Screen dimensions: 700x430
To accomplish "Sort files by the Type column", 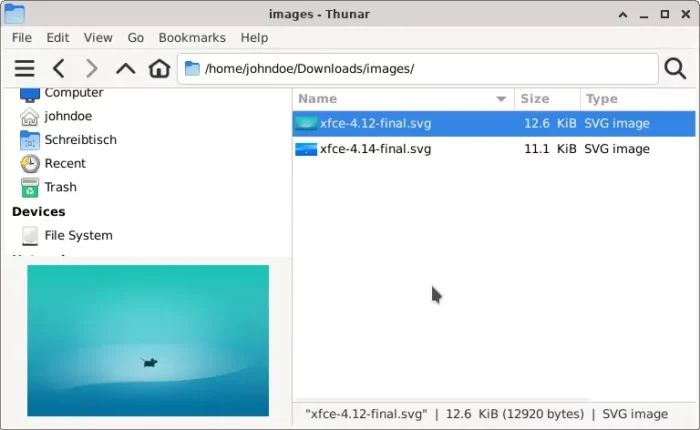I will click(638, 99).
